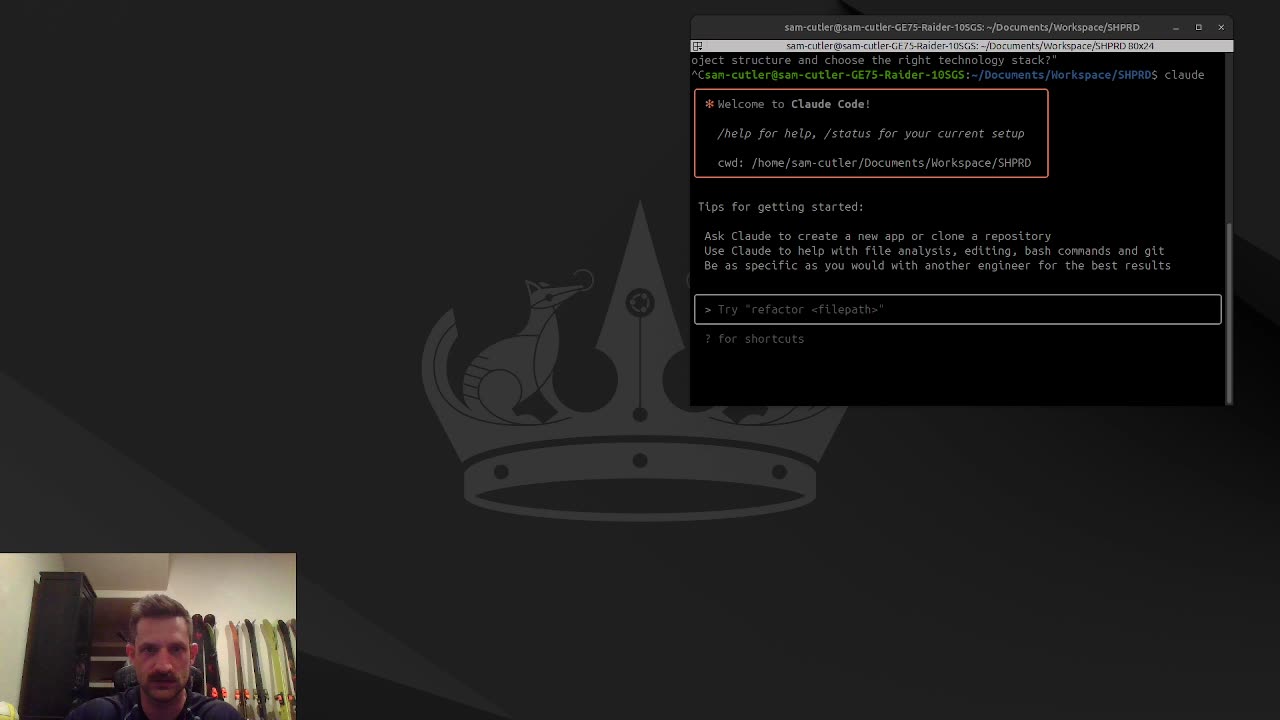Click the tip 'Be as specific as you would'

tap(937, 266)
